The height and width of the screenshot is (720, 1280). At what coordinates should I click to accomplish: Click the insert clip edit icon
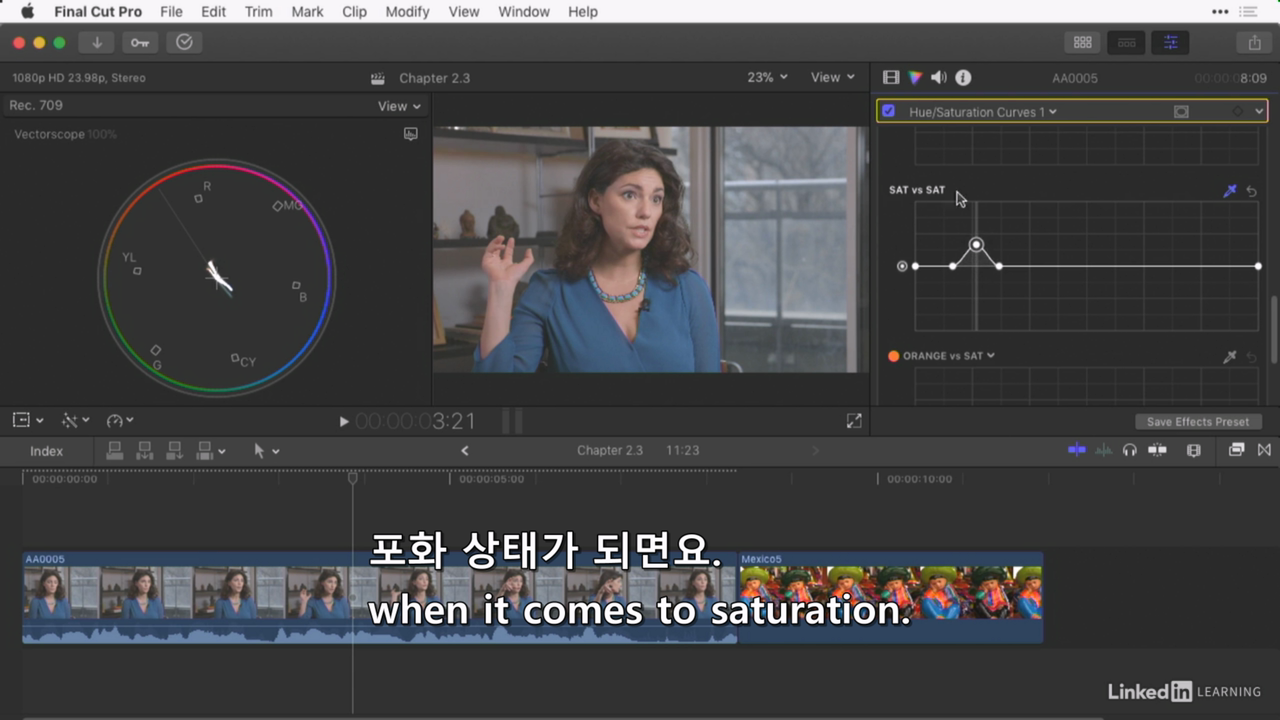point(144,451)
